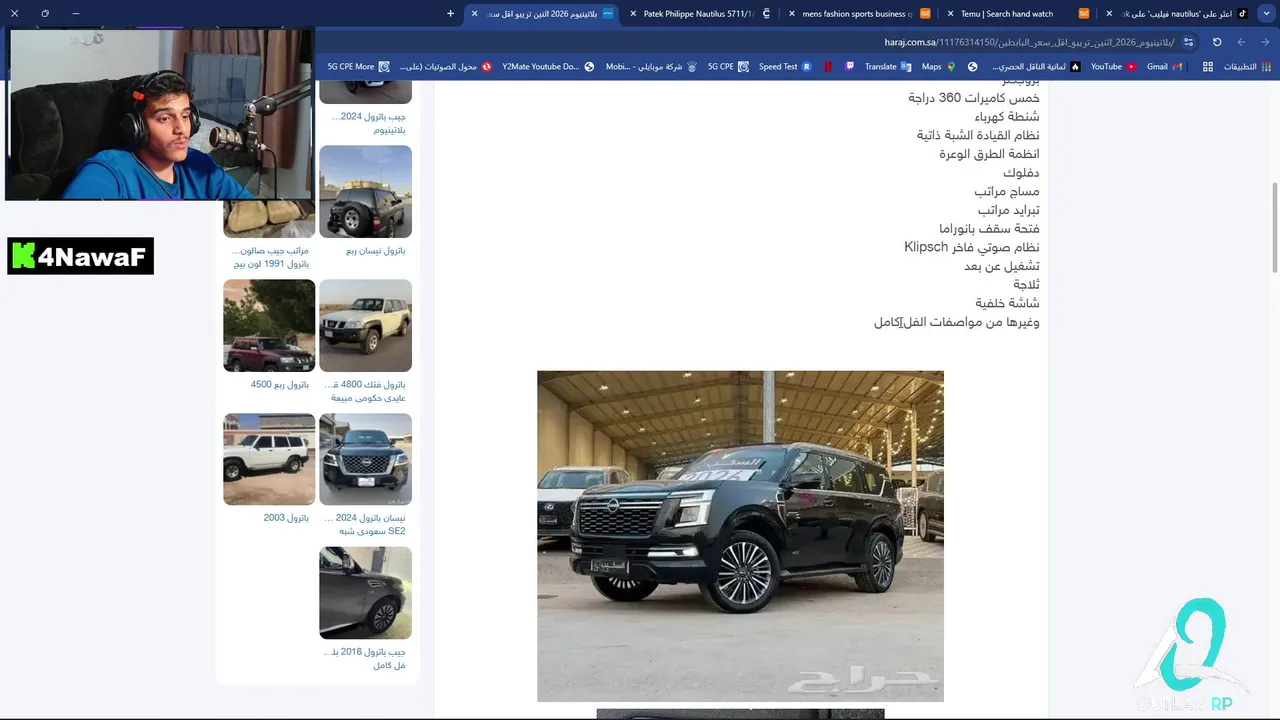Click the text ثلاجة
The image size is (1280, 720).
click(x=1026, y=284)
